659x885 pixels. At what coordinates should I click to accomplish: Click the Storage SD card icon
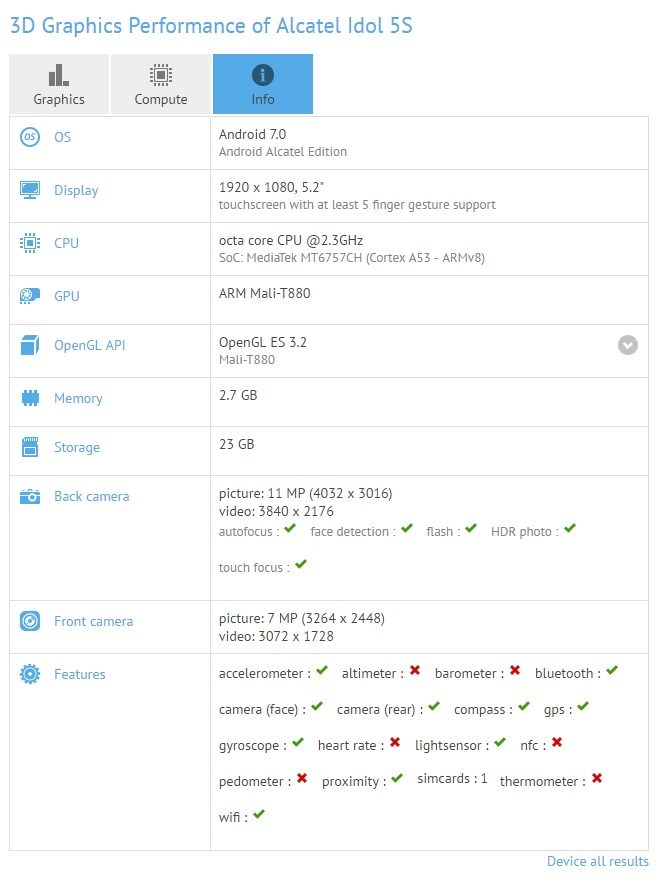pyautogui.click(x=30, y=447)
